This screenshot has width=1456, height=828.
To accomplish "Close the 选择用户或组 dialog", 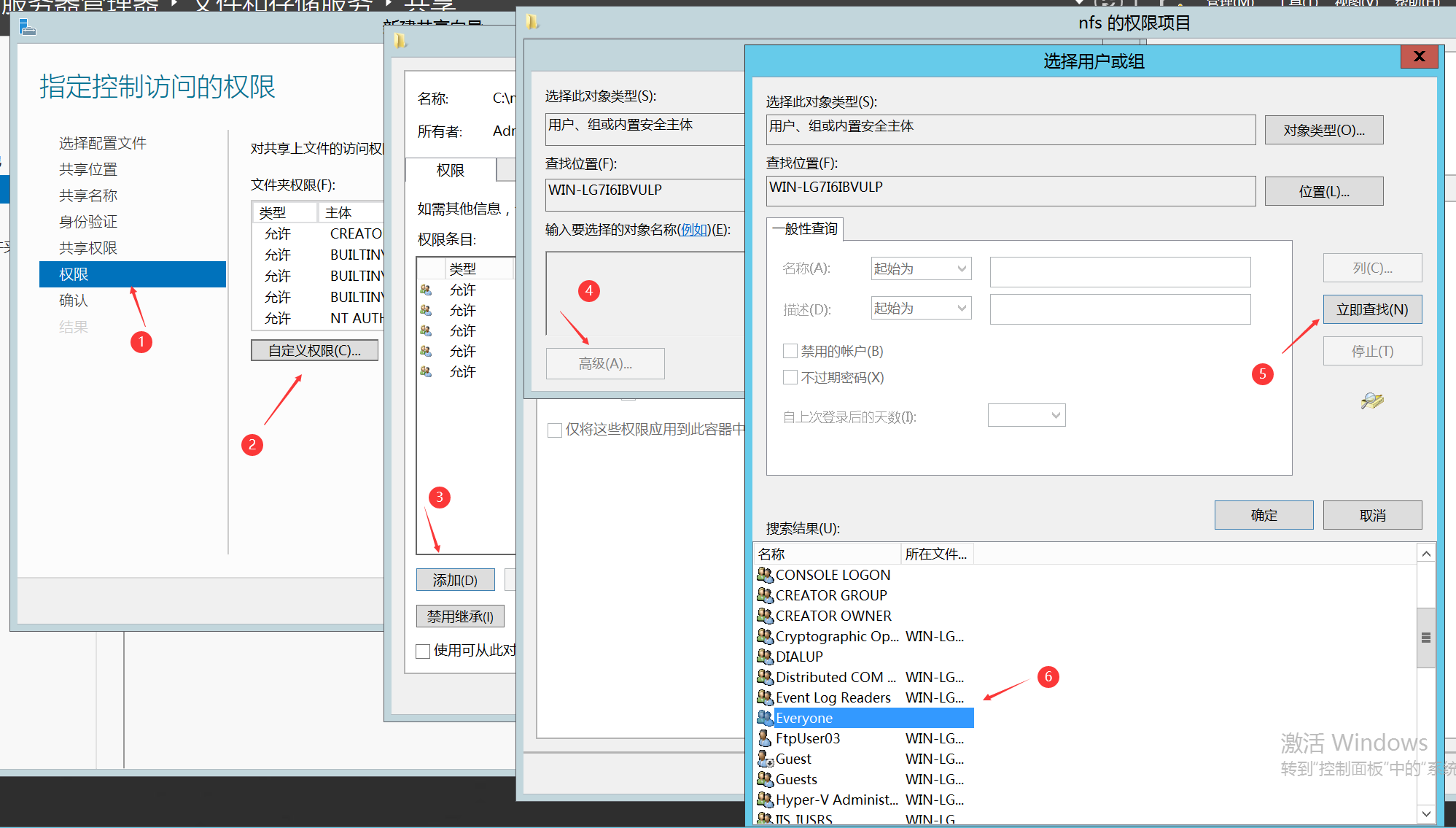I will click(x=1419, y=57).
